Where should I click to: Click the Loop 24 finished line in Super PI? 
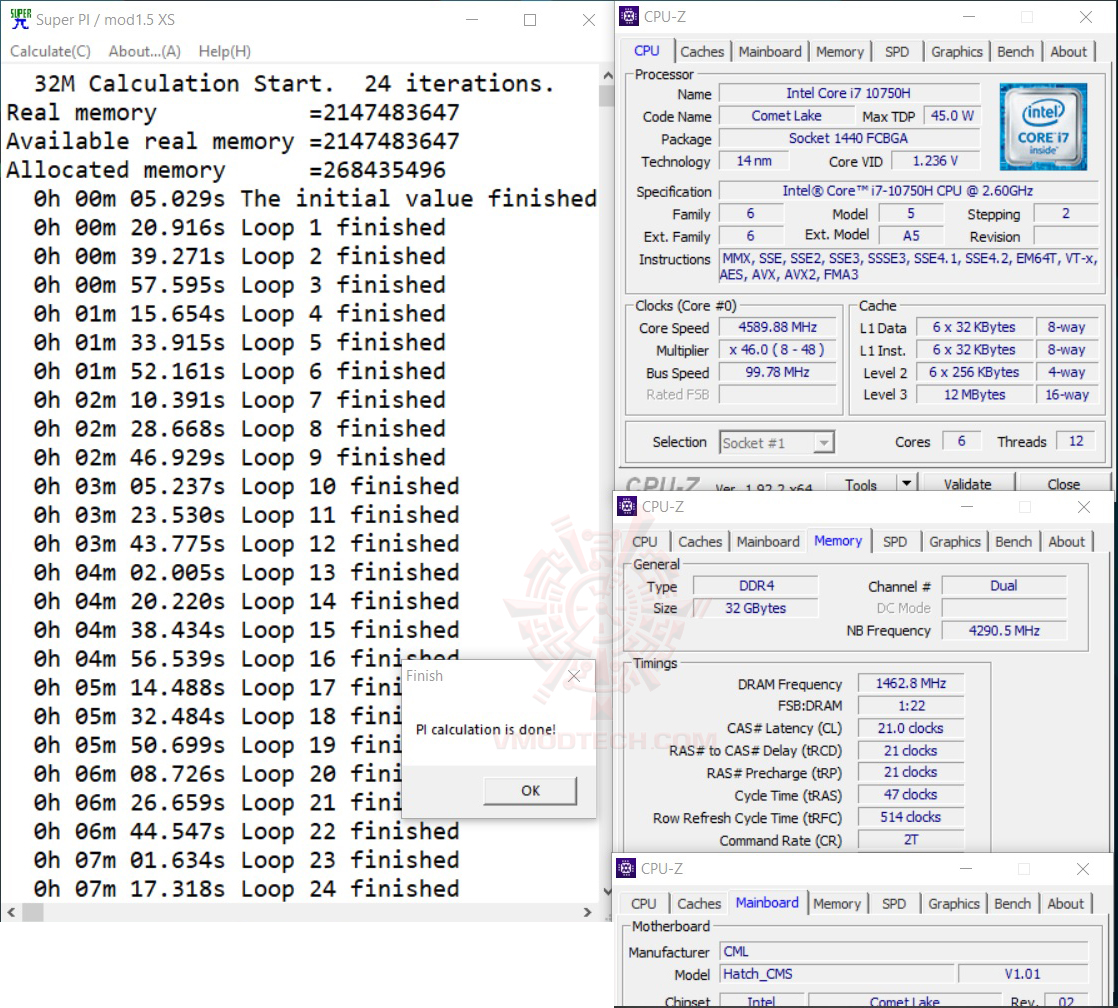tap(246, 889)
